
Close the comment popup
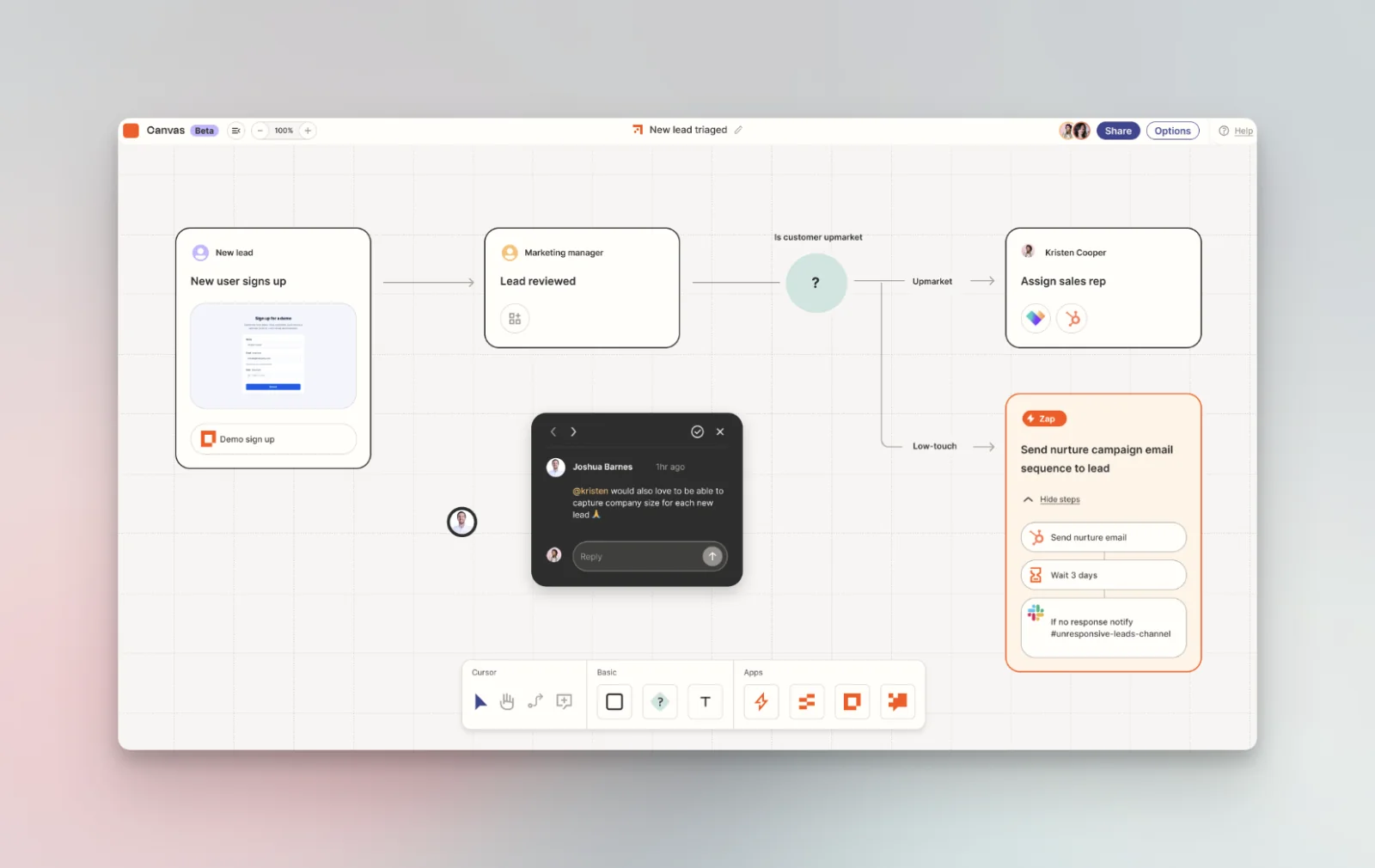(x=720, y=431)
